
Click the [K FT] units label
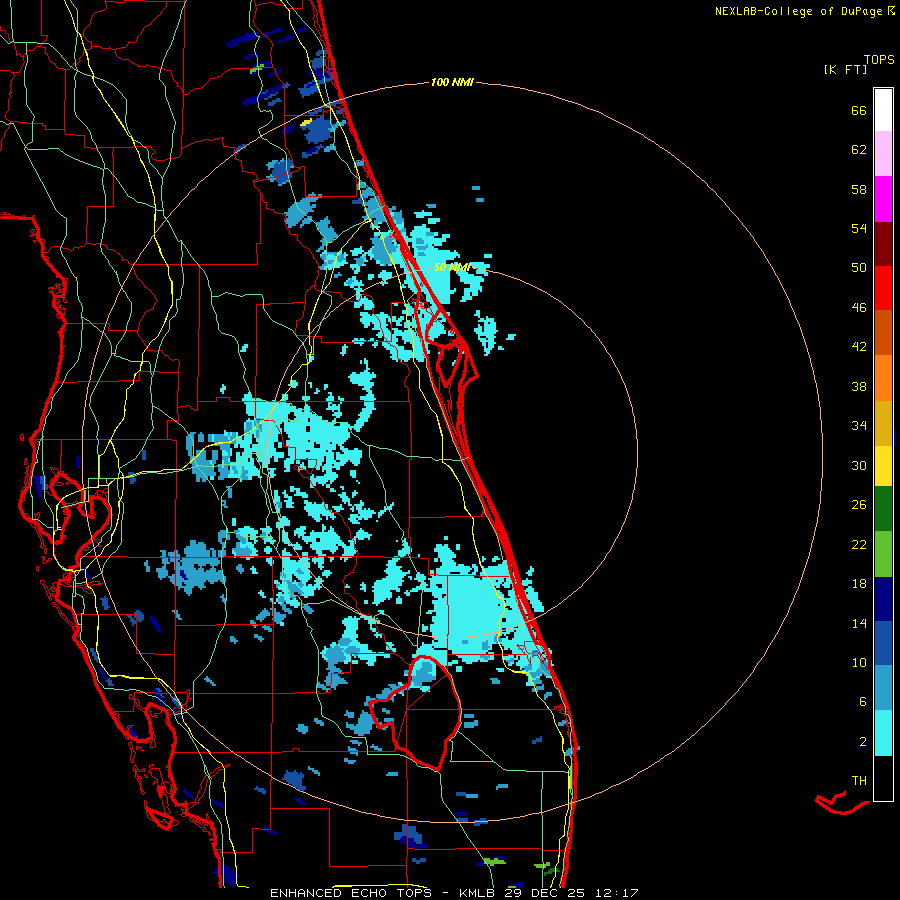(845, 69)
